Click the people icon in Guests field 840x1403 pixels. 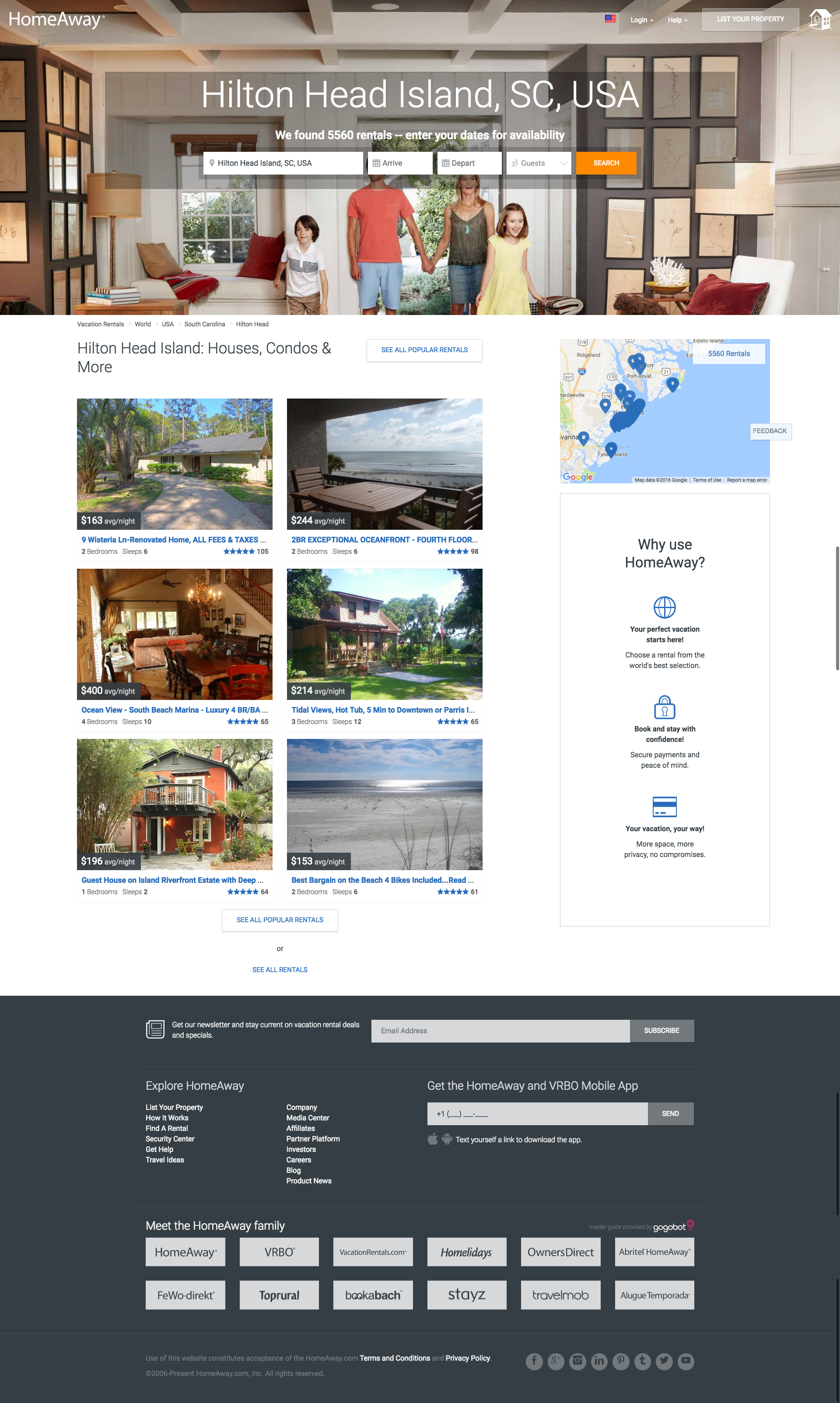515,163
